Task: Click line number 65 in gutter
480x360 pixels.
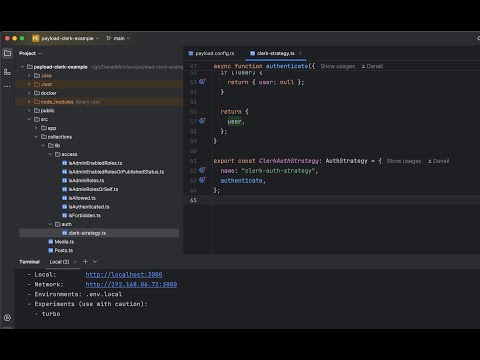Action: pyautogui.click(x=193, y=200)
